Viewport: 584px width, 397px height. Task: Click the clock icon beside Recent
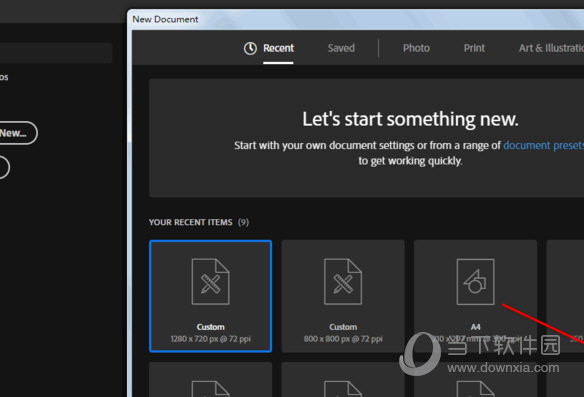[250, 48]
